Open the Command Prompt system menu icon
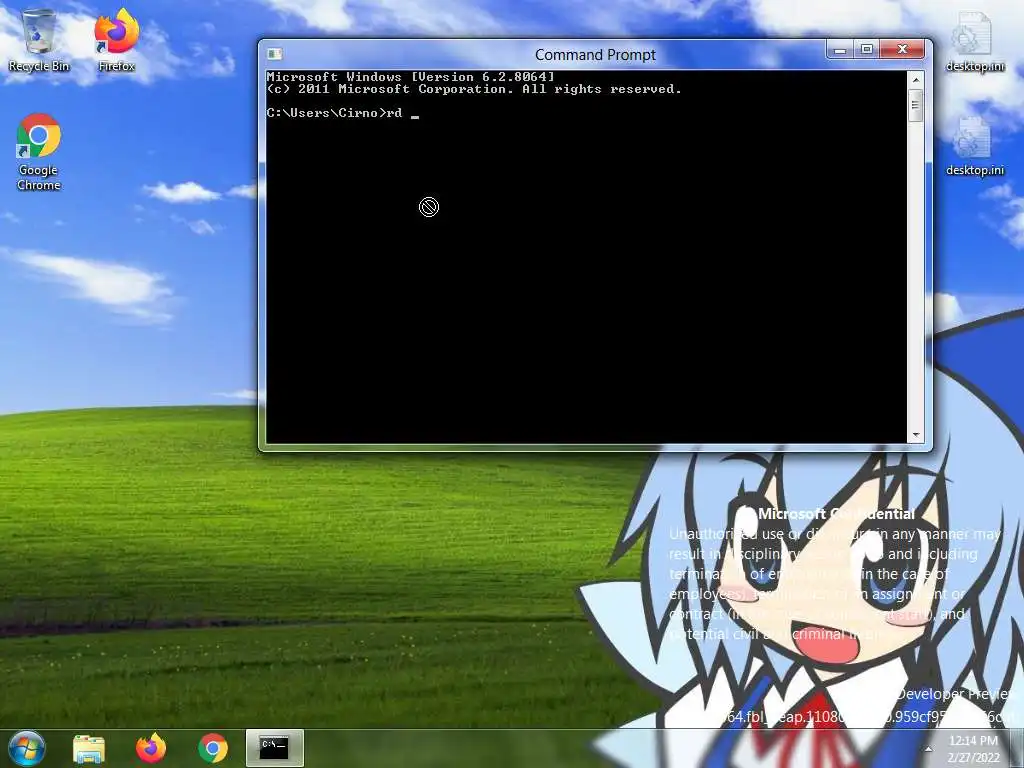The height and width of the screenshot is (768, 1024). tap(275, 54)
